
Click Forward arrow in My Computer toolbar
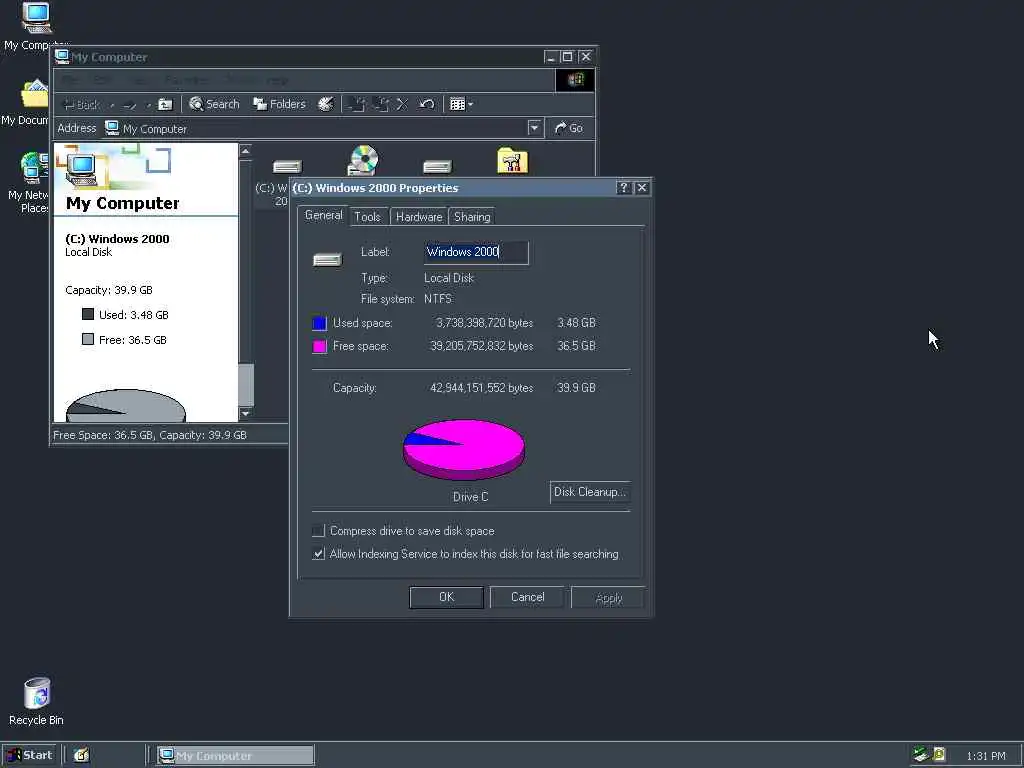tap(129, 104)
